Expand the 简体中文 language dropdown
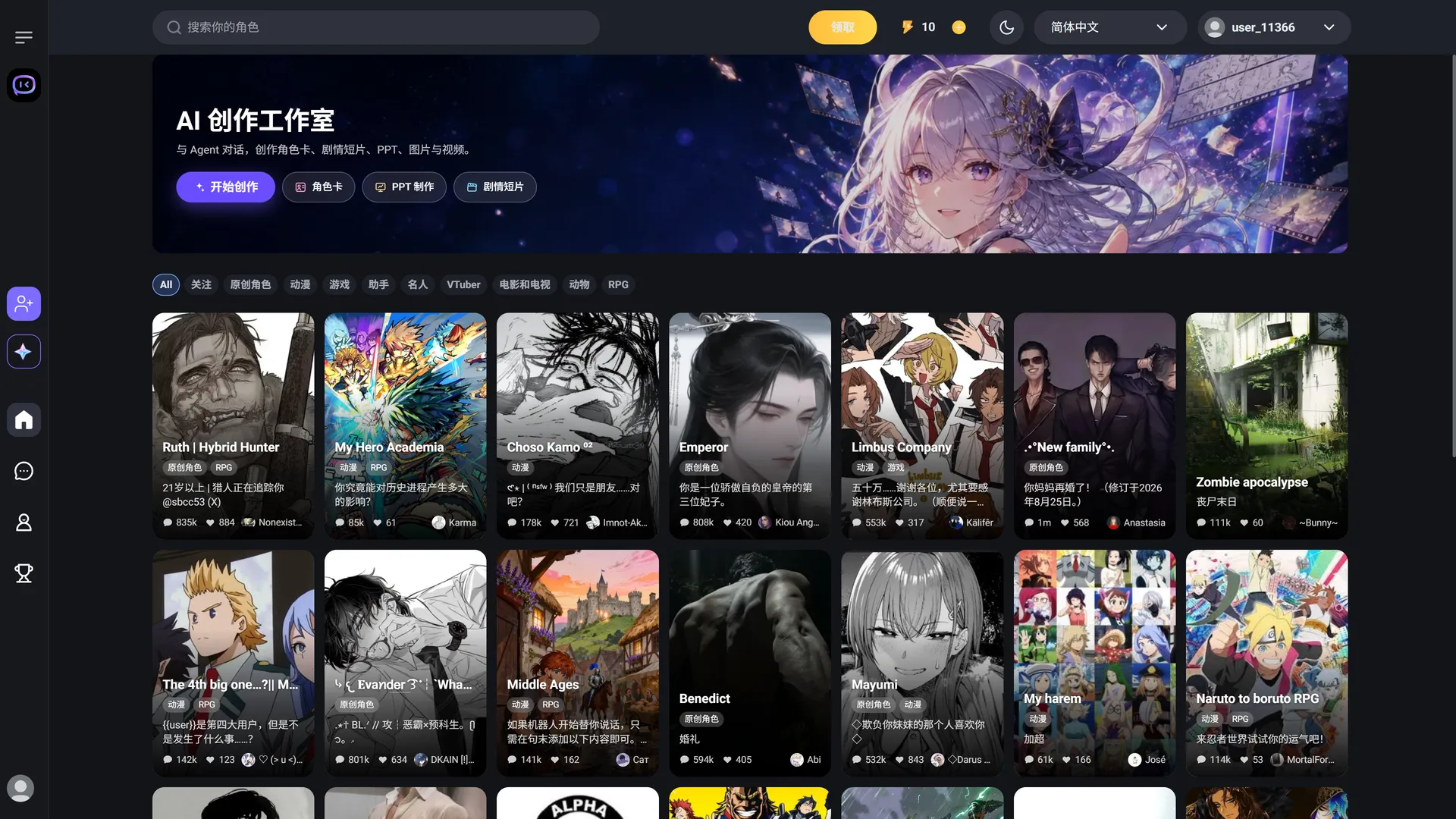The width and height of the screenshot is (1456, 819). point(1109,27)
